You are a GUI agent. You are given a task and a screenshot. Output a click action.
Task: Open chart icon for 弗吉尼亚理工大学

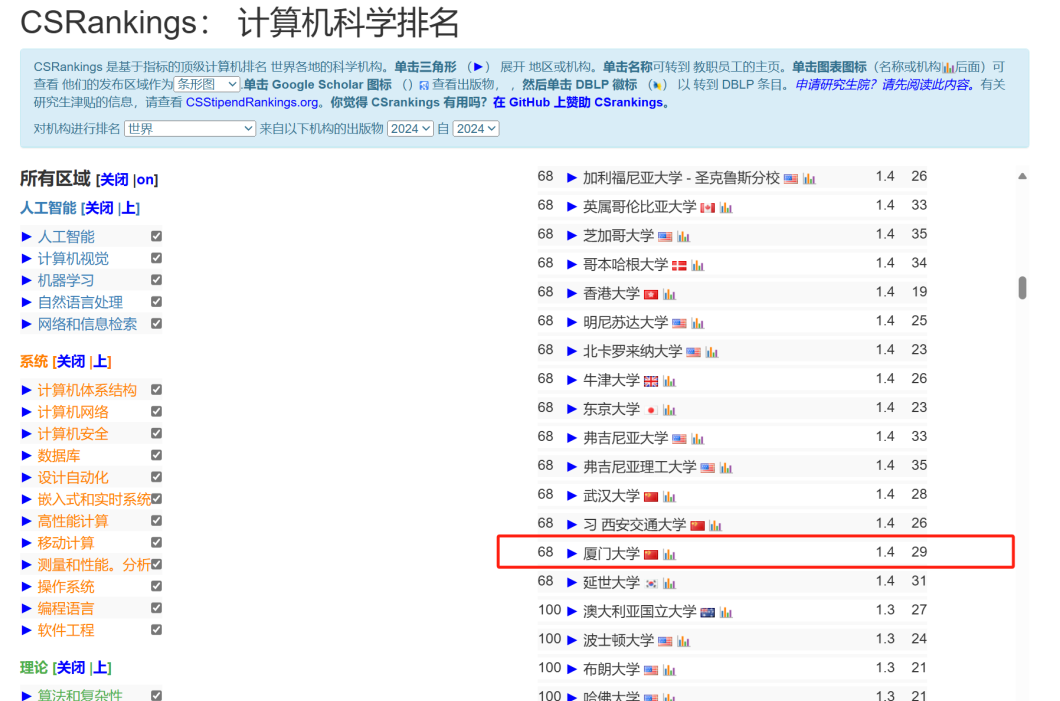(x=726, y=468)
